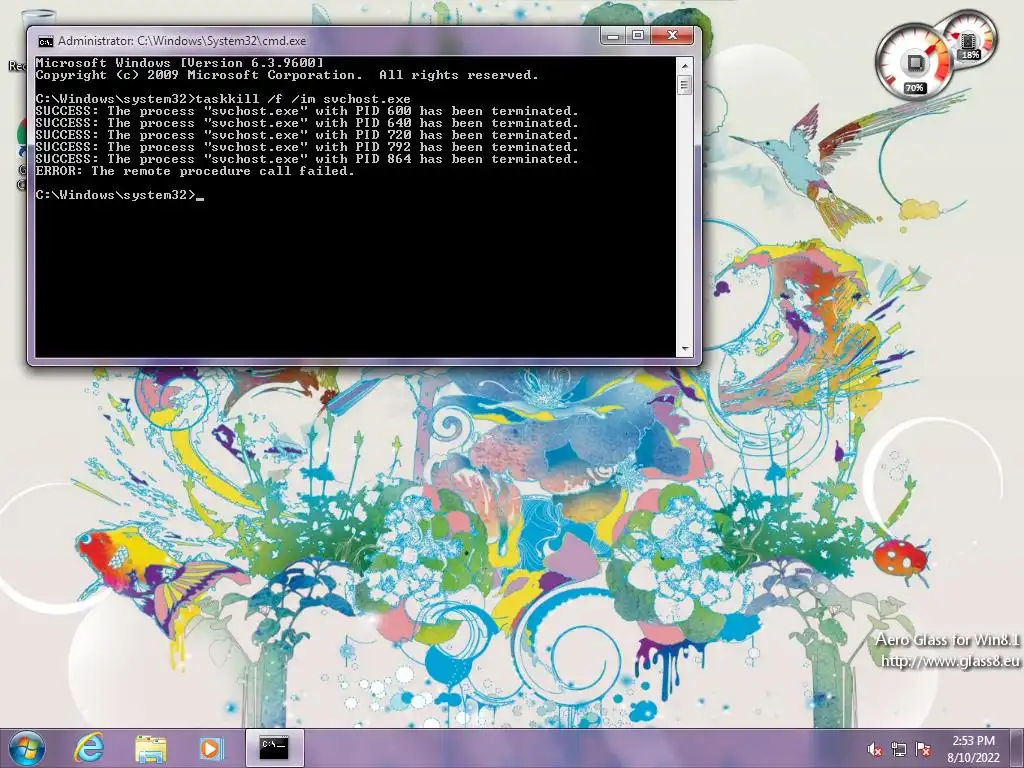This screenshot has height=768, width=1024.
Task: Open File Explorer from taskbar
Action: pos(150,748)
